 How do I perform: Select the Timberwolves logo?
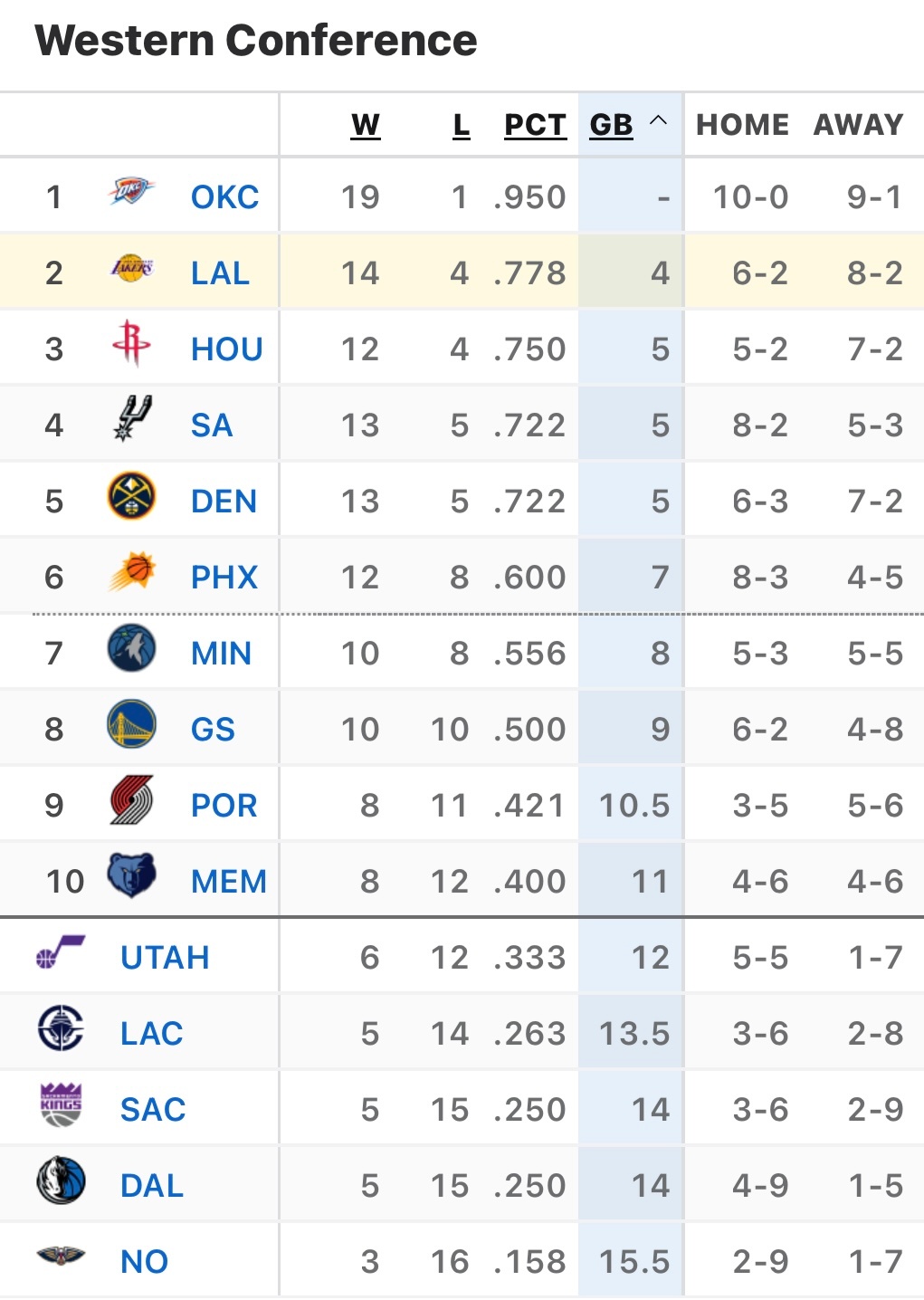pyautogui.click(x=131, y=649)
